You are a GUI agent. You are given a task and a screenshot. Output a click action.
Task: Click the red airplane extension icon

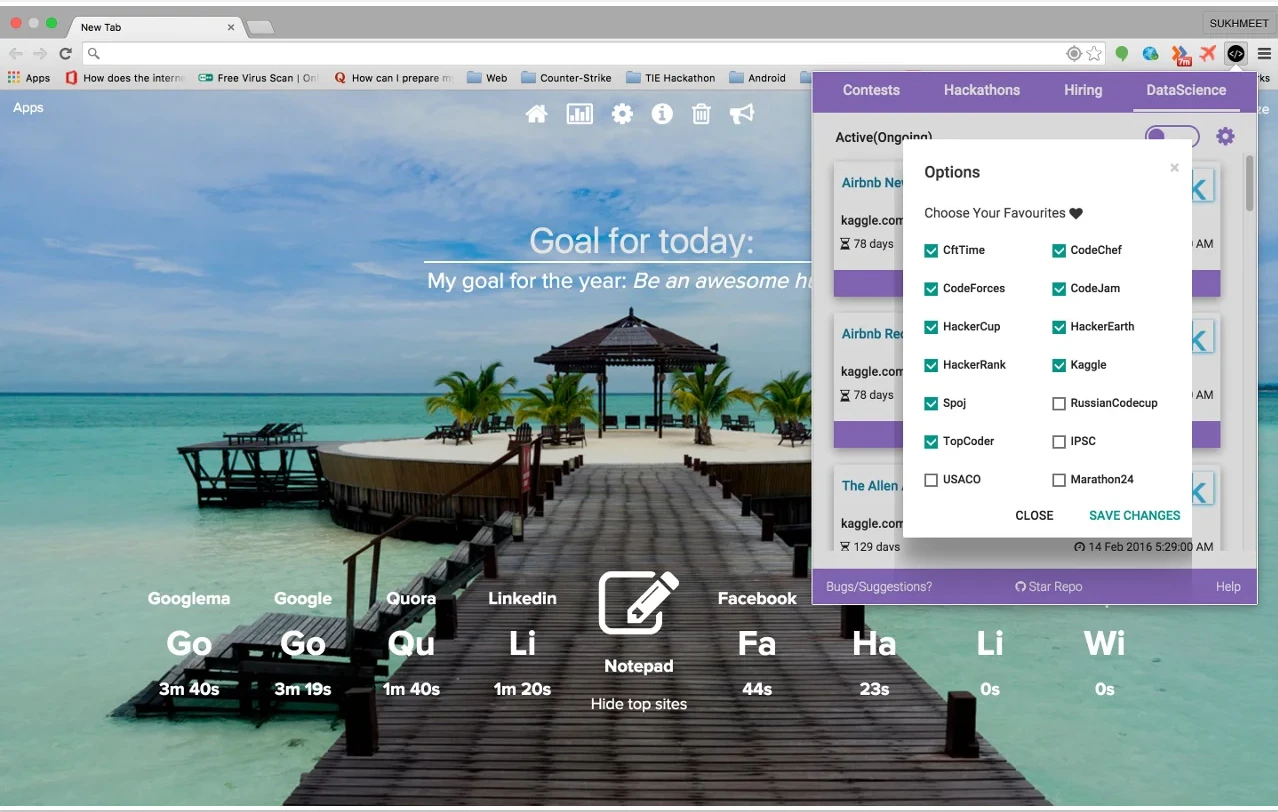1208,53
